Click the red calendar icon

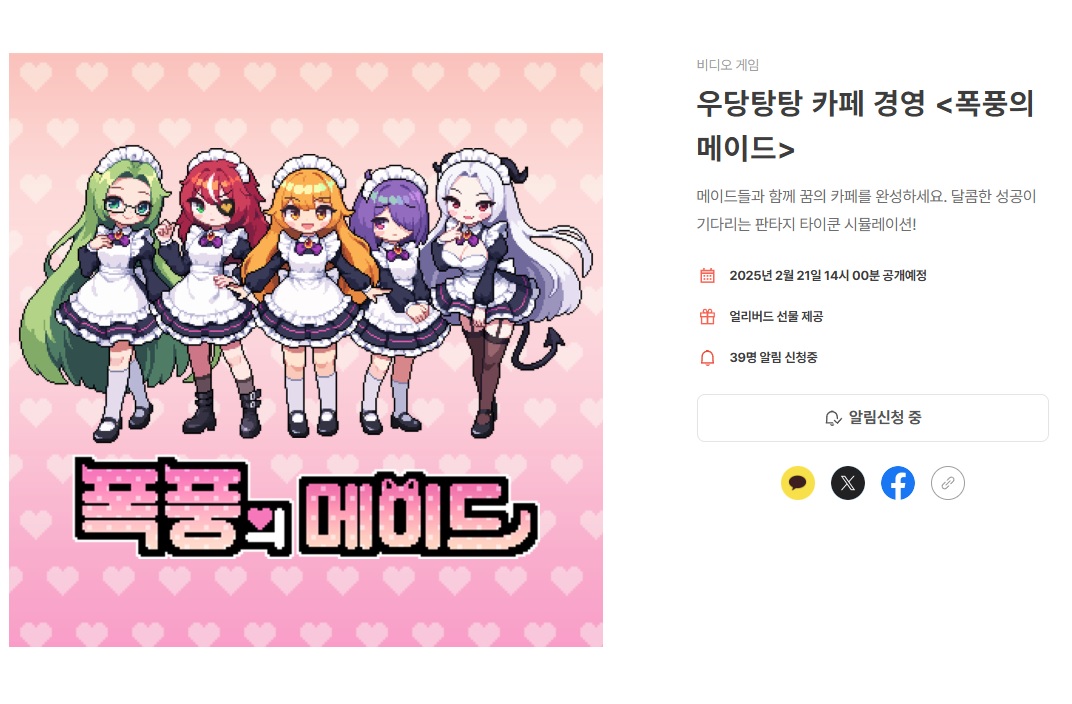(707, 275)
